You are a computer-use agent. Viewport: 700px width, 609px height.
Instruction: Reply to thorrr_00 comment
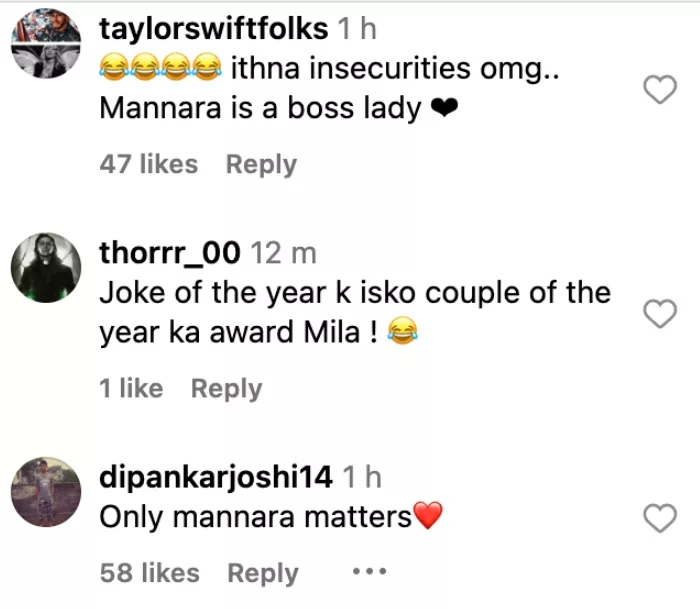coord(226,388)
